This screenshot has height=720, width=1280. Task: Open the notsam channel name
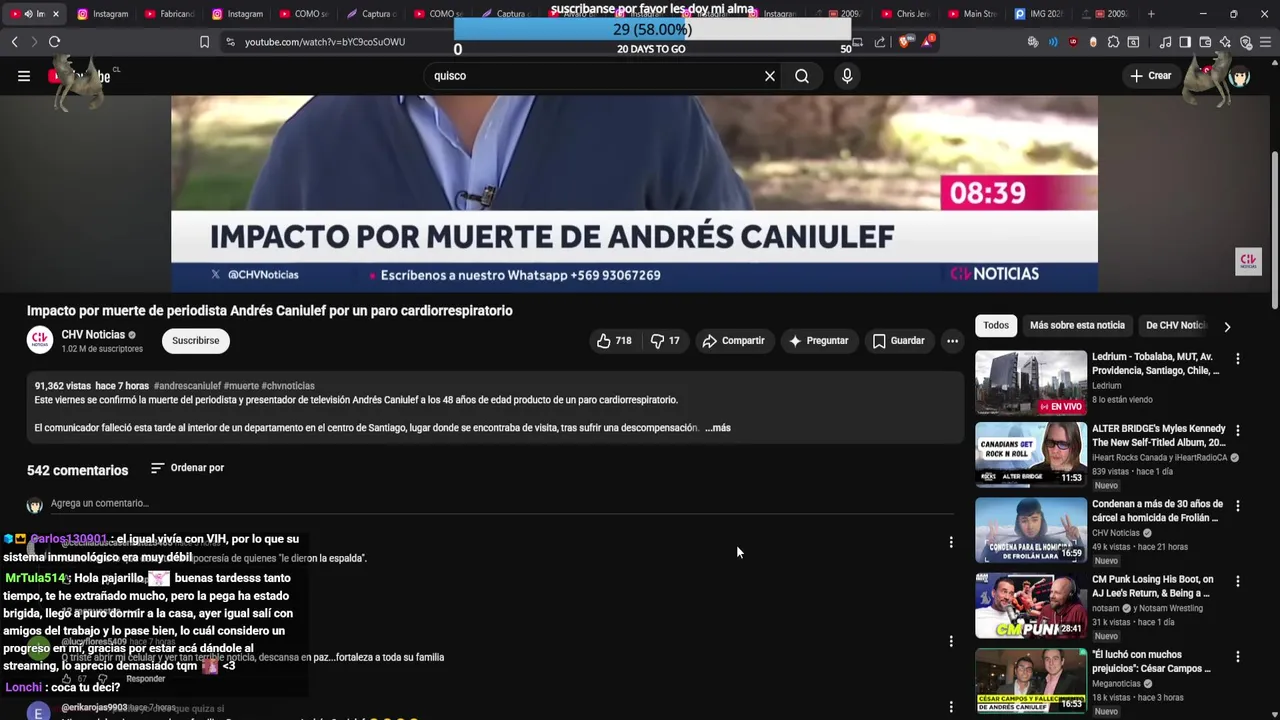(1105, 608)
